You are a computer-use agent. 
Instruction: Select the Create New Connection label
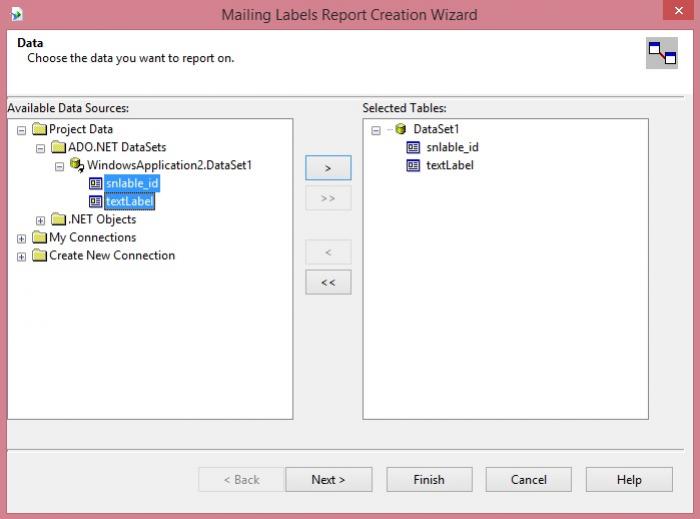(x=112, y=255)
